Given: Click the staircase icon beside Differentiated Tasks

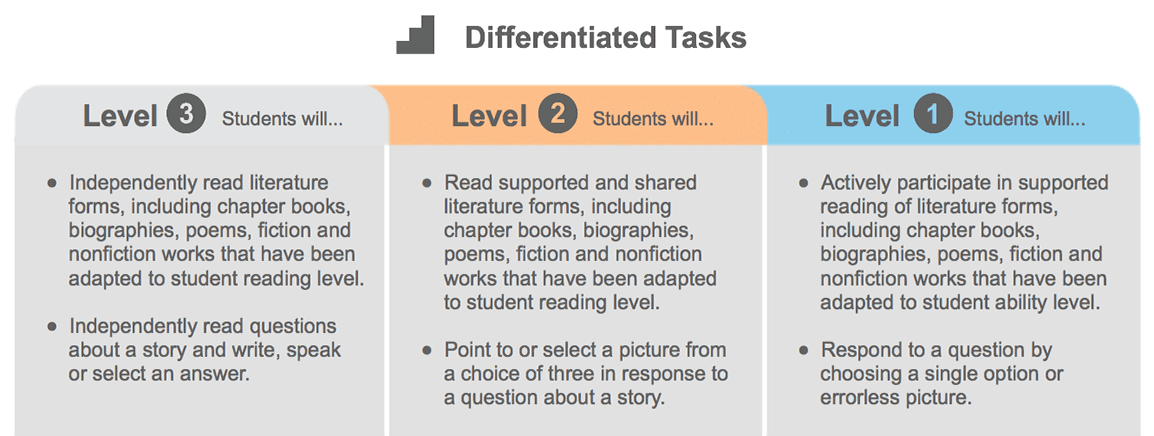Looking at the screenshot, I should click(415, 36).
